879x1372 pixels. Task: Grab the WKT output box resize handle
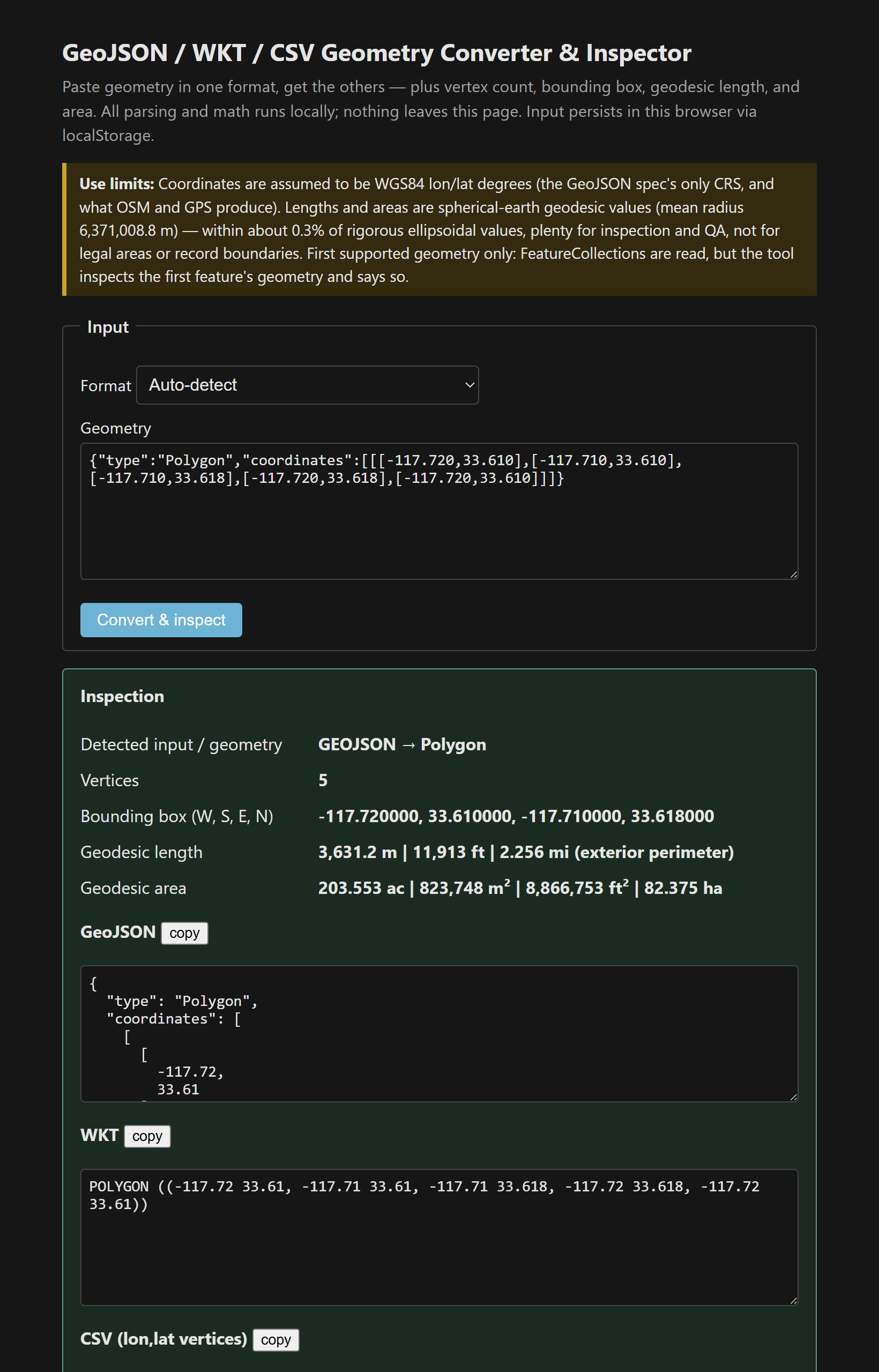(x=793, y=1301)
